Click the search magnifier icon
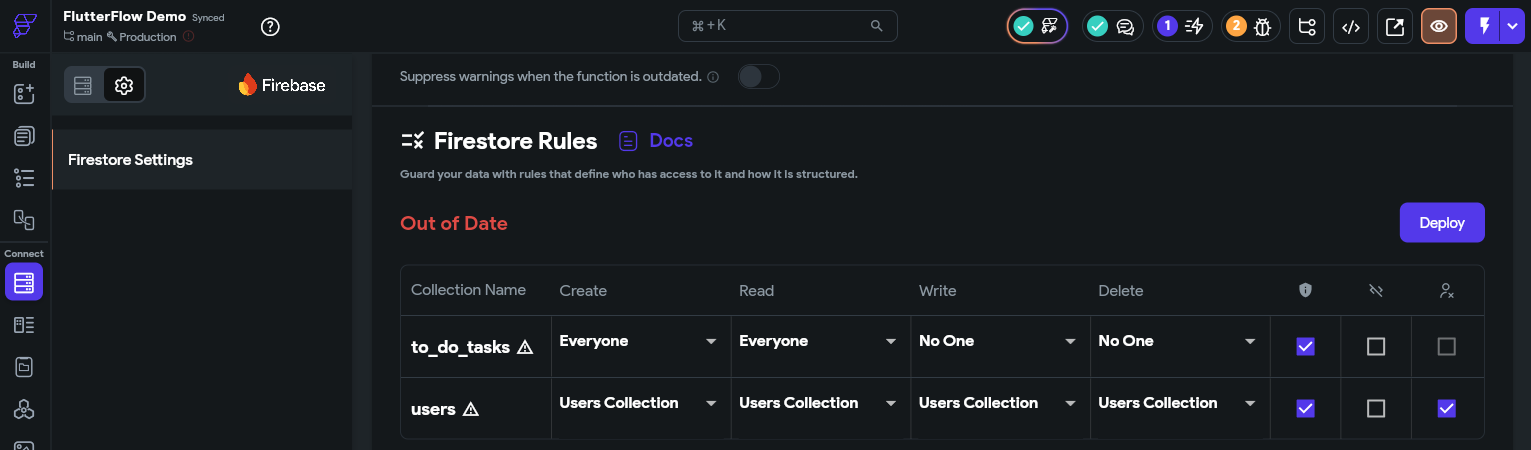This screenshot has height=450, width=1531. [x=877, y=26]
